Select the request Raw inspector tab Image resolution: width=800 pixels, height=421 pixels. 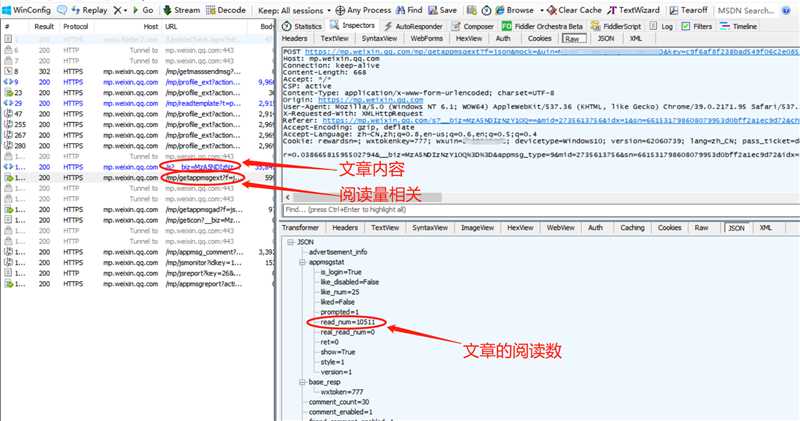click(573, 39)
